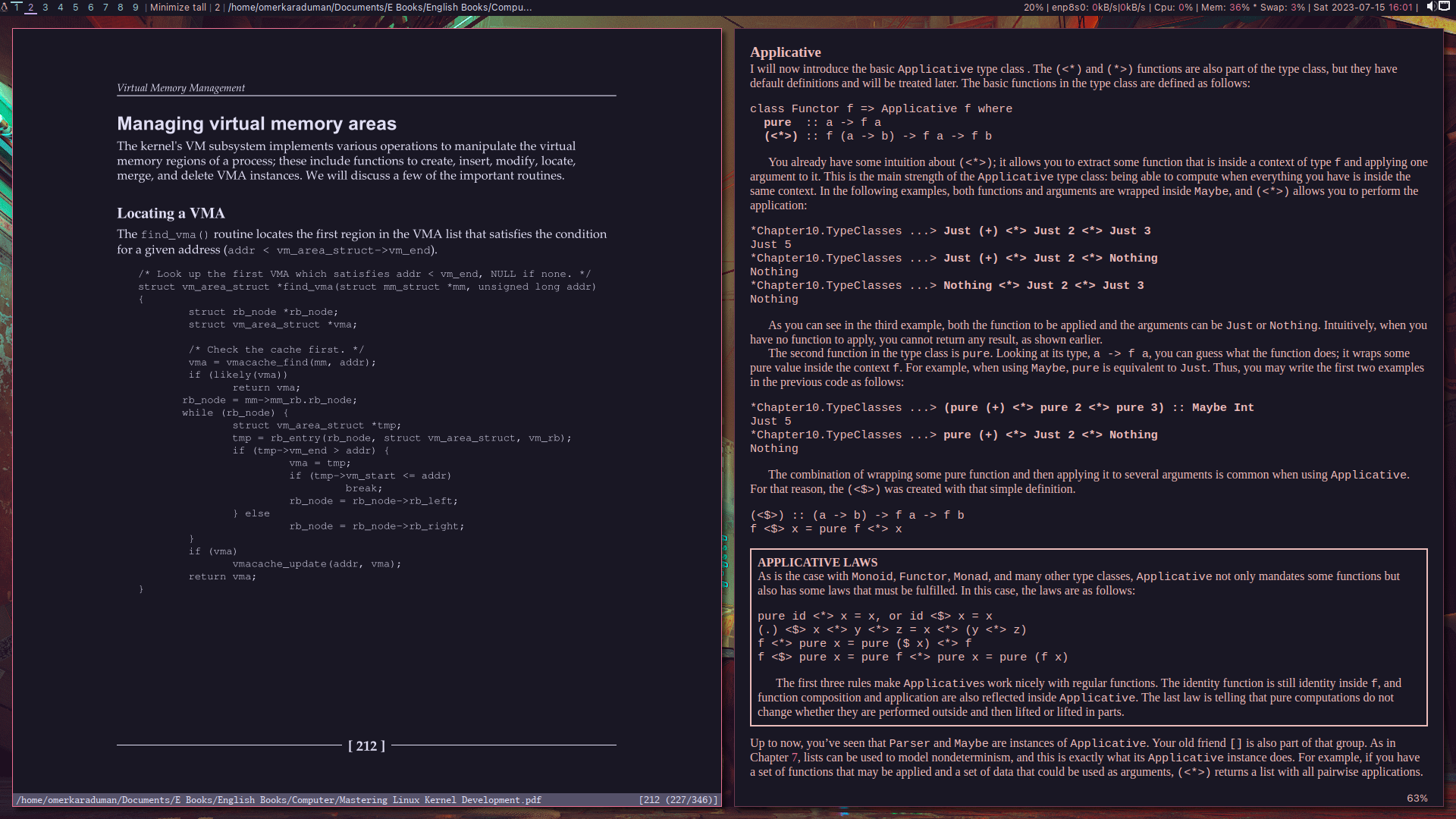Screen dimensions: 1456x819
Task: Switch to workspace 1
Action: [x=17, y=7]
